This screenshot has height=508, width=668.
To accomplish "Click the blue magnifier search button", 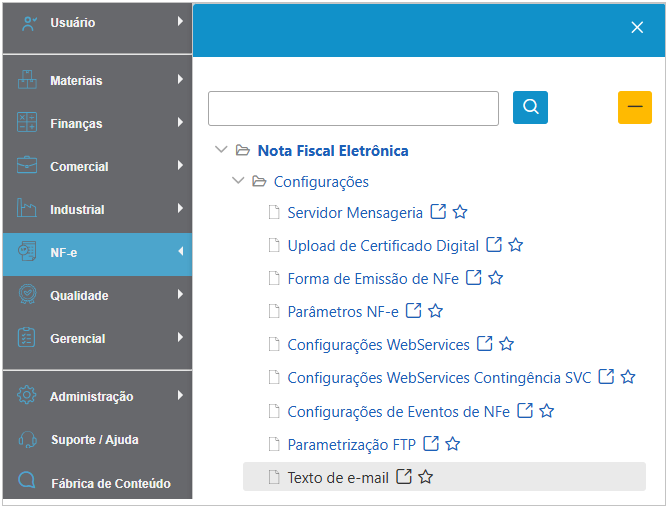I will point(530,107).
